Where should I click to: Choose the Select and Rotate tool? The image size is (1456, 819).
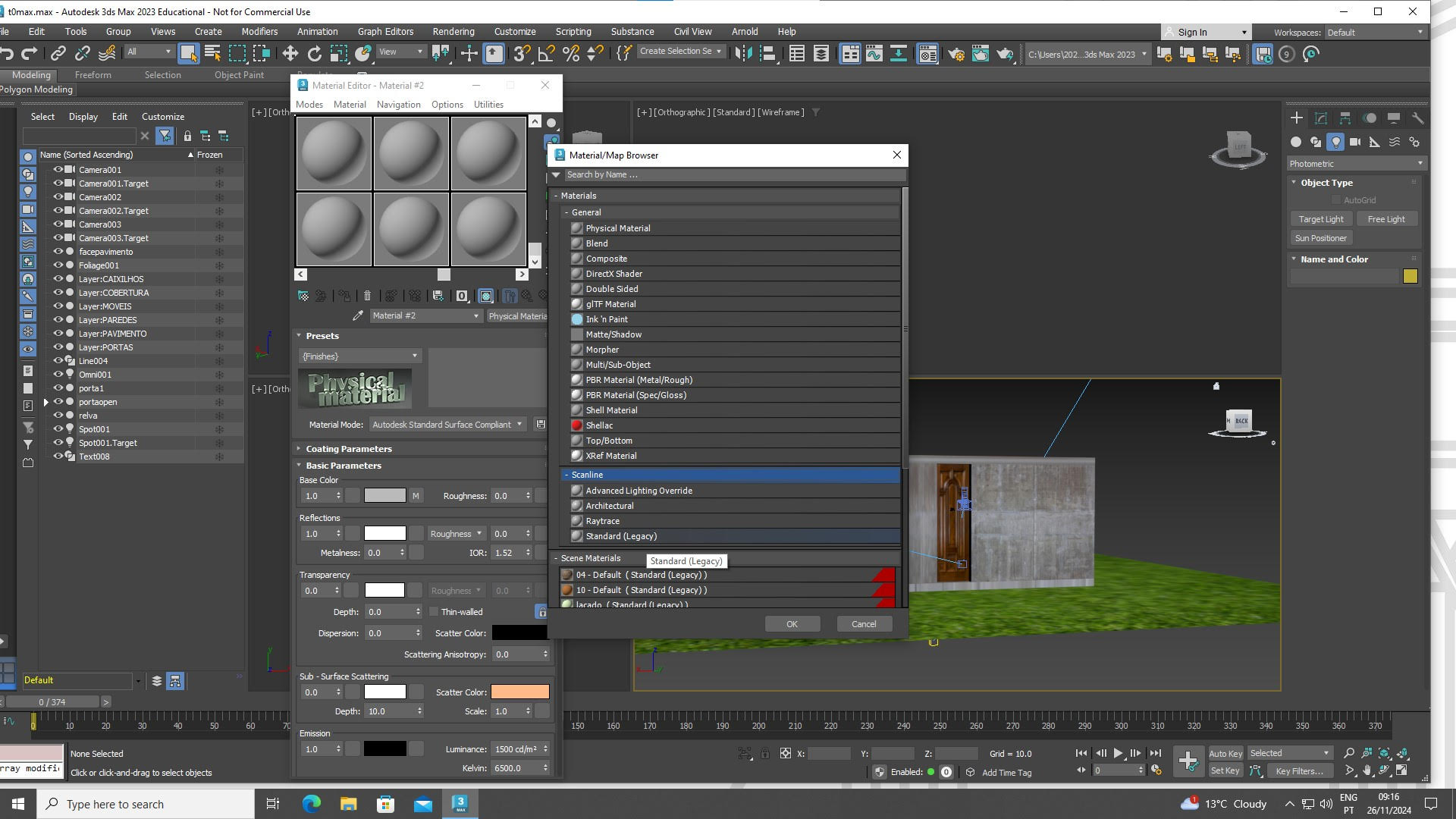click(x=314, y=53)
